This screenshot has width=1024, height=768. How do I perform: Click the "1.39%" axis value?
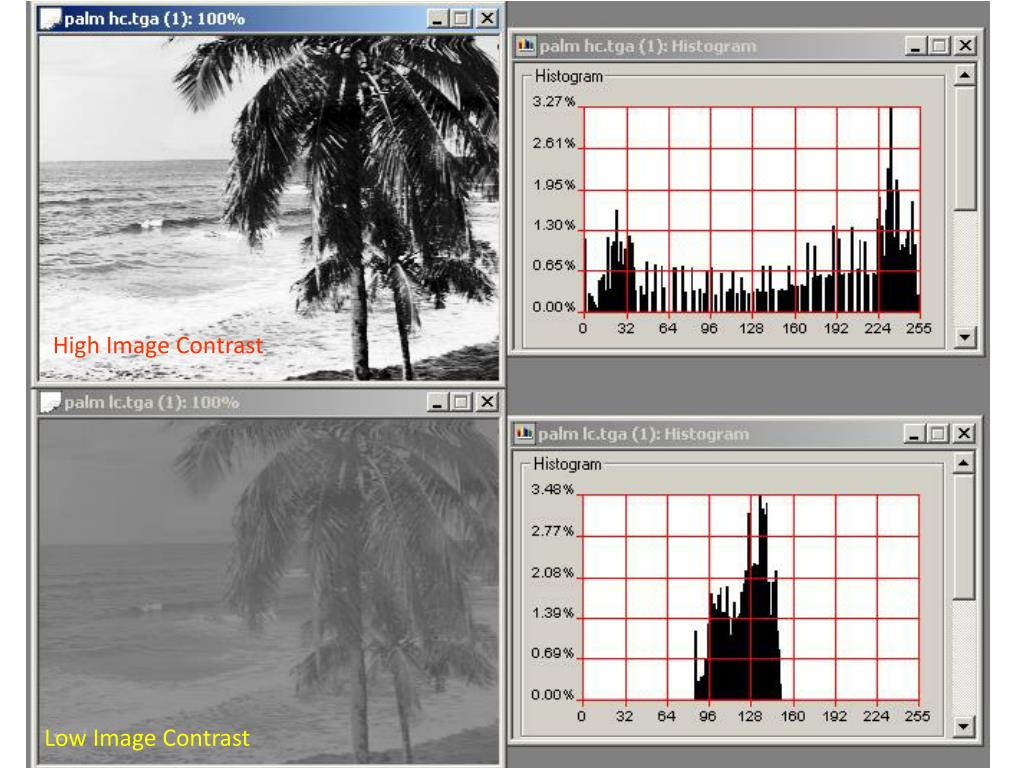[552, 613]
